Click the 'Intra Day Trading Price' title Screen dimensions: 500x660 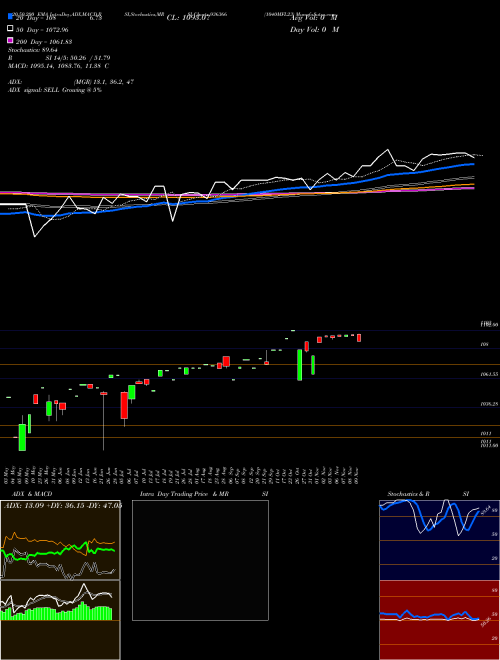click(x=174, y=494)
